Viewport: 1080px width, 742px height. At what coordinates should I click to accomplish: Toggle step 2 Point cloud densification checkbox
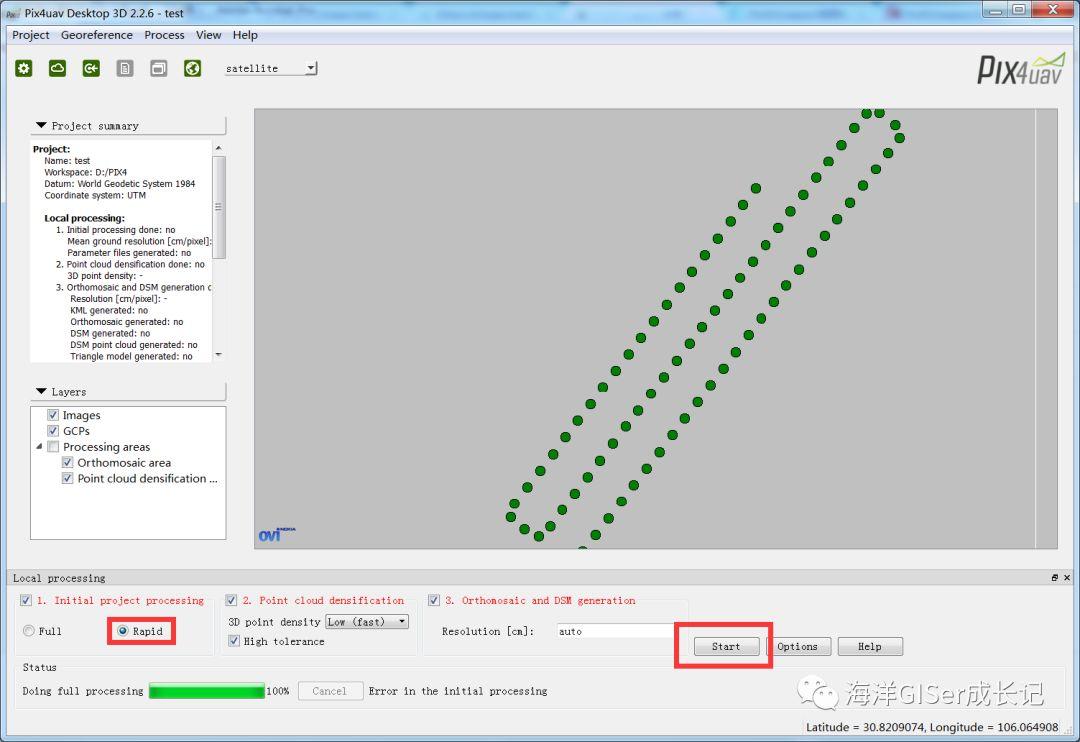tap(231, 600)
